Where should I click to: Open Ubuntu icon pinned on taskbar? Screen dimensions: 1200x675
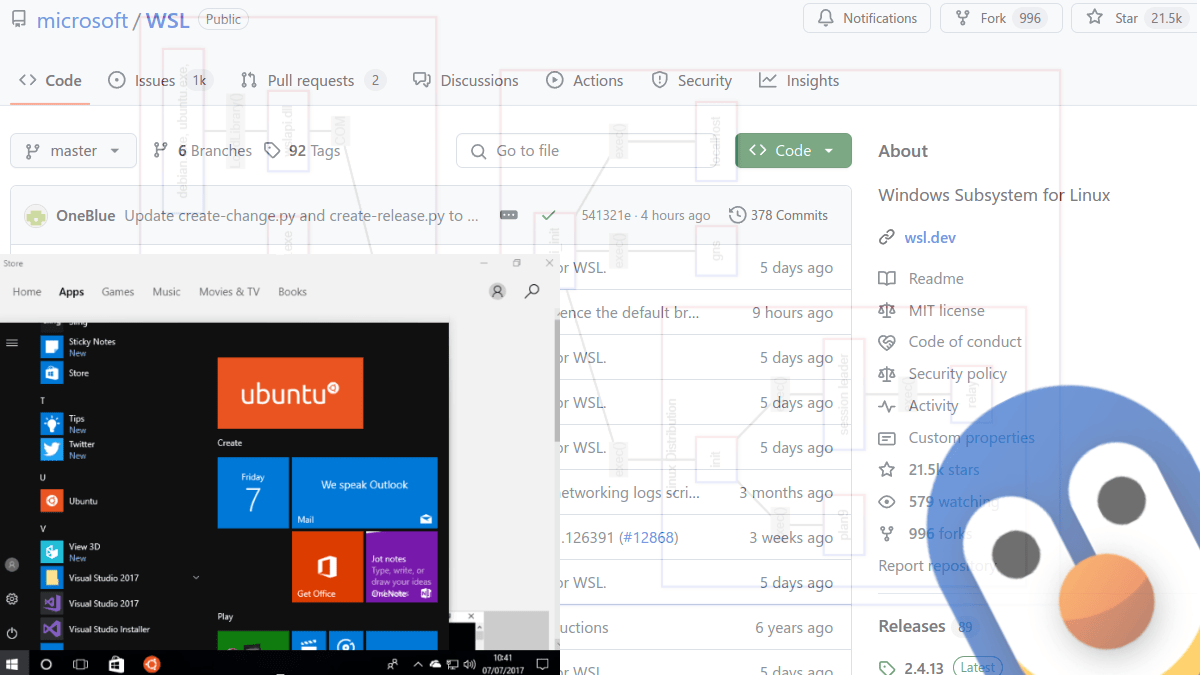coord(151,664)
